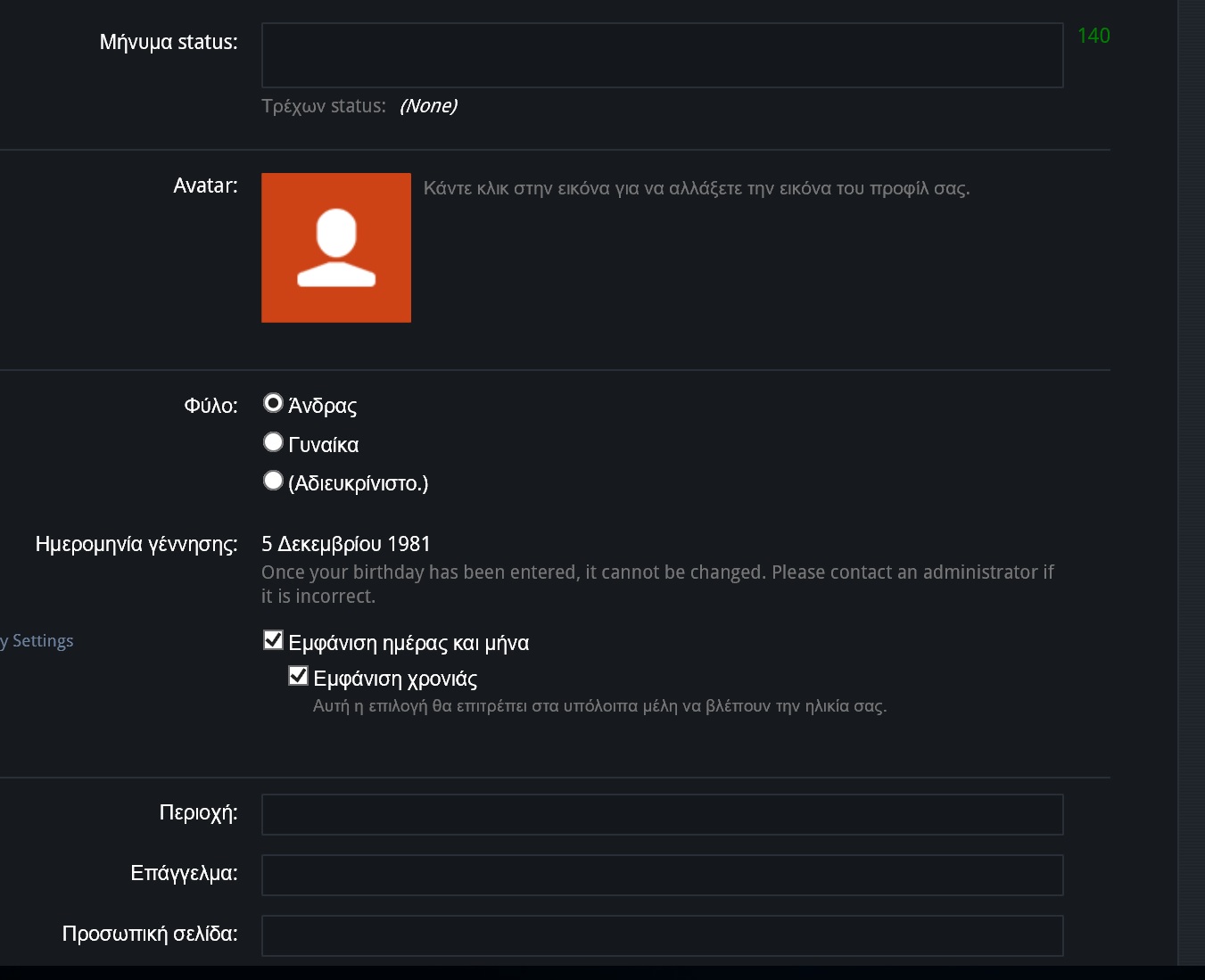Open the Settings link in left sidebar
The image size is (1205, 980).
[40, 641]
